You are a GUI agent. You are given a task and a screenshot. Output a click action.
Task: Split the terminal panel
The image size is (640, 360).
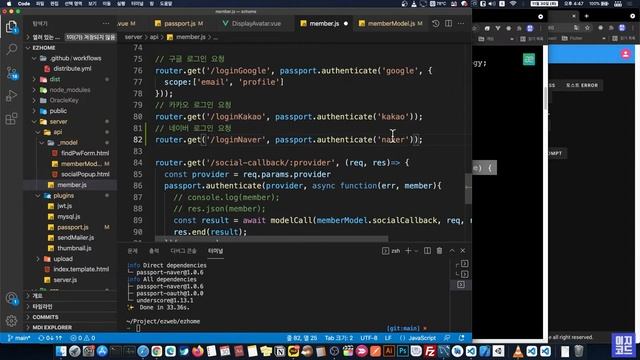coord(427,251)
